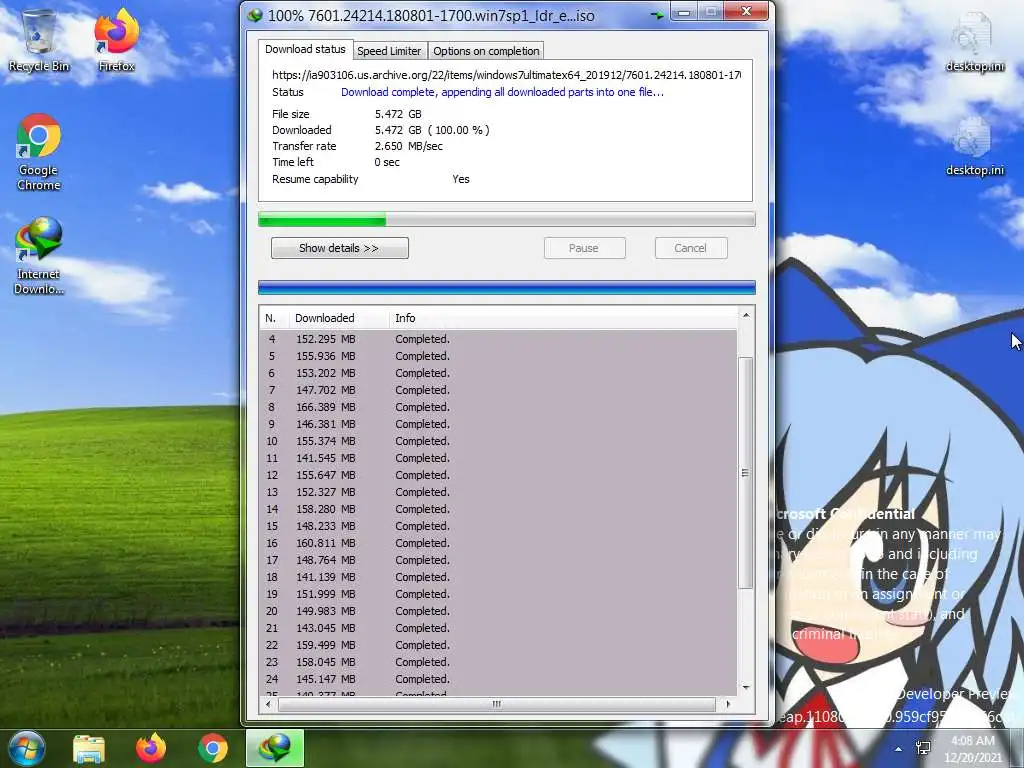Select row 10 with 155.374 MB

tap(498, 441)
